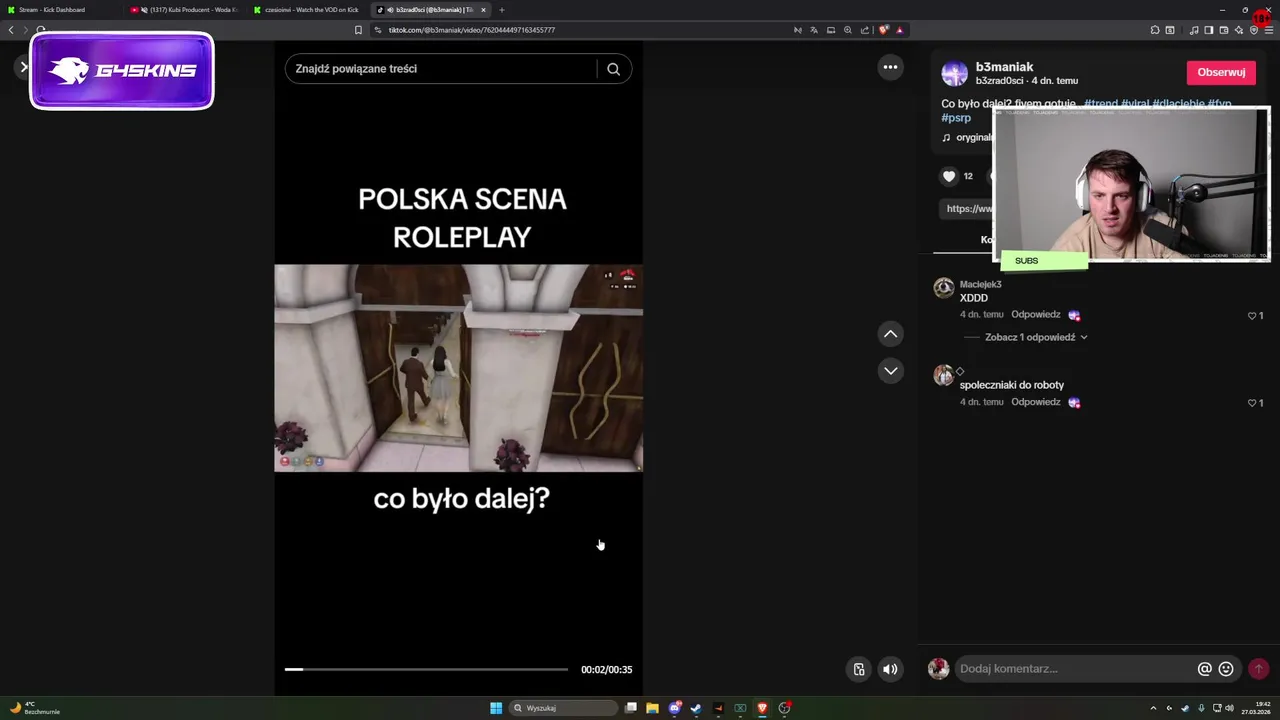Like the 'spoleczniaki do roboty' comment
The width and height of the screenshot is (1280, 720).
[x=1251, y=403]
